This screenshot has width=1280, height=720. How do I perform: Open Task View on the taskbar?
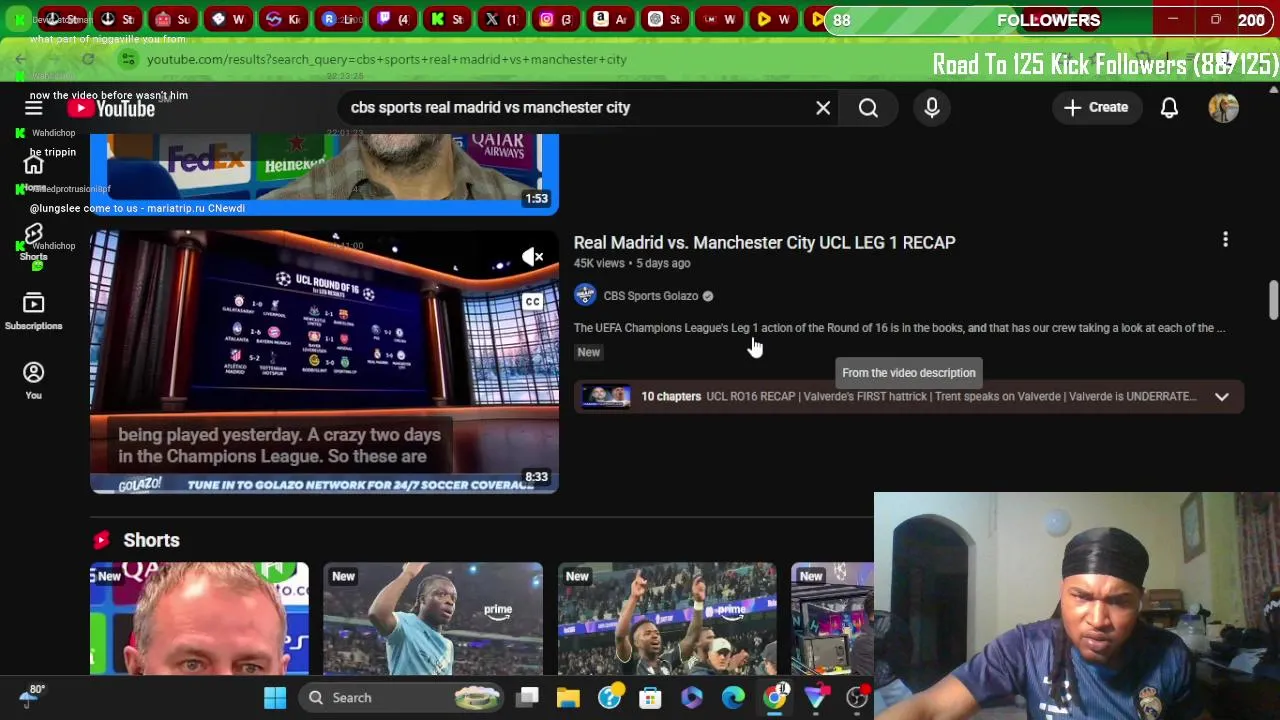[528, 697]
